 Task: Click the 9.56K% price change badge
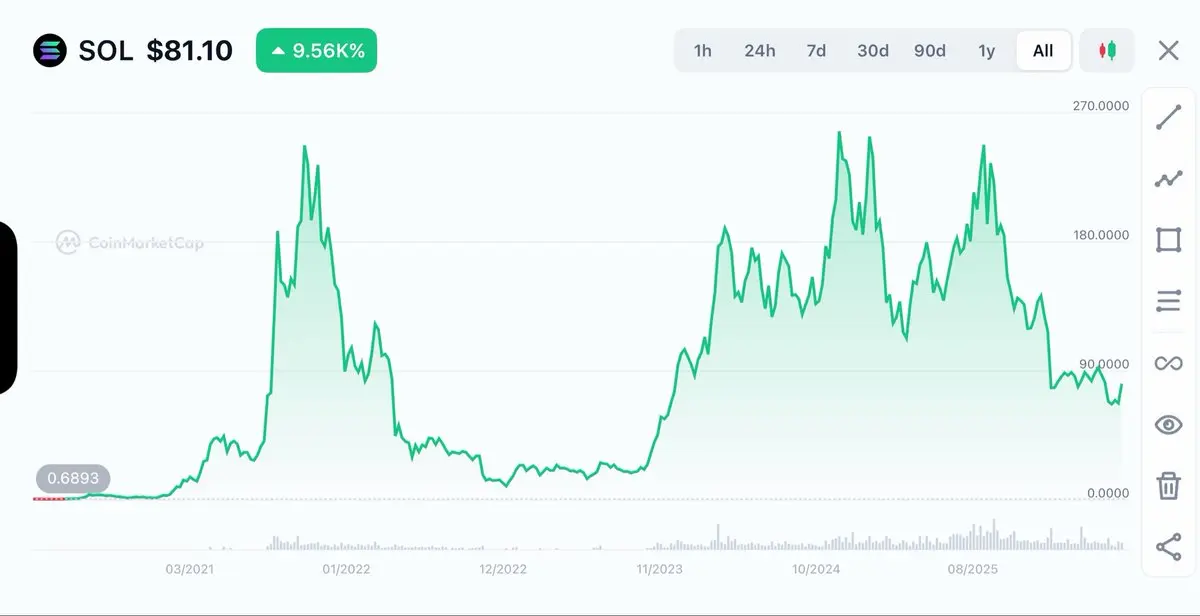click(x=316, y=50)
